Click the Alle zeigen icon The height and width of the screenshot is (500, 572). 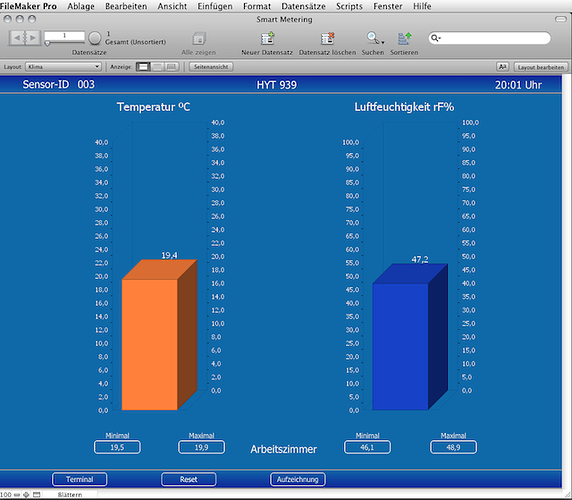tap(199, 38)
